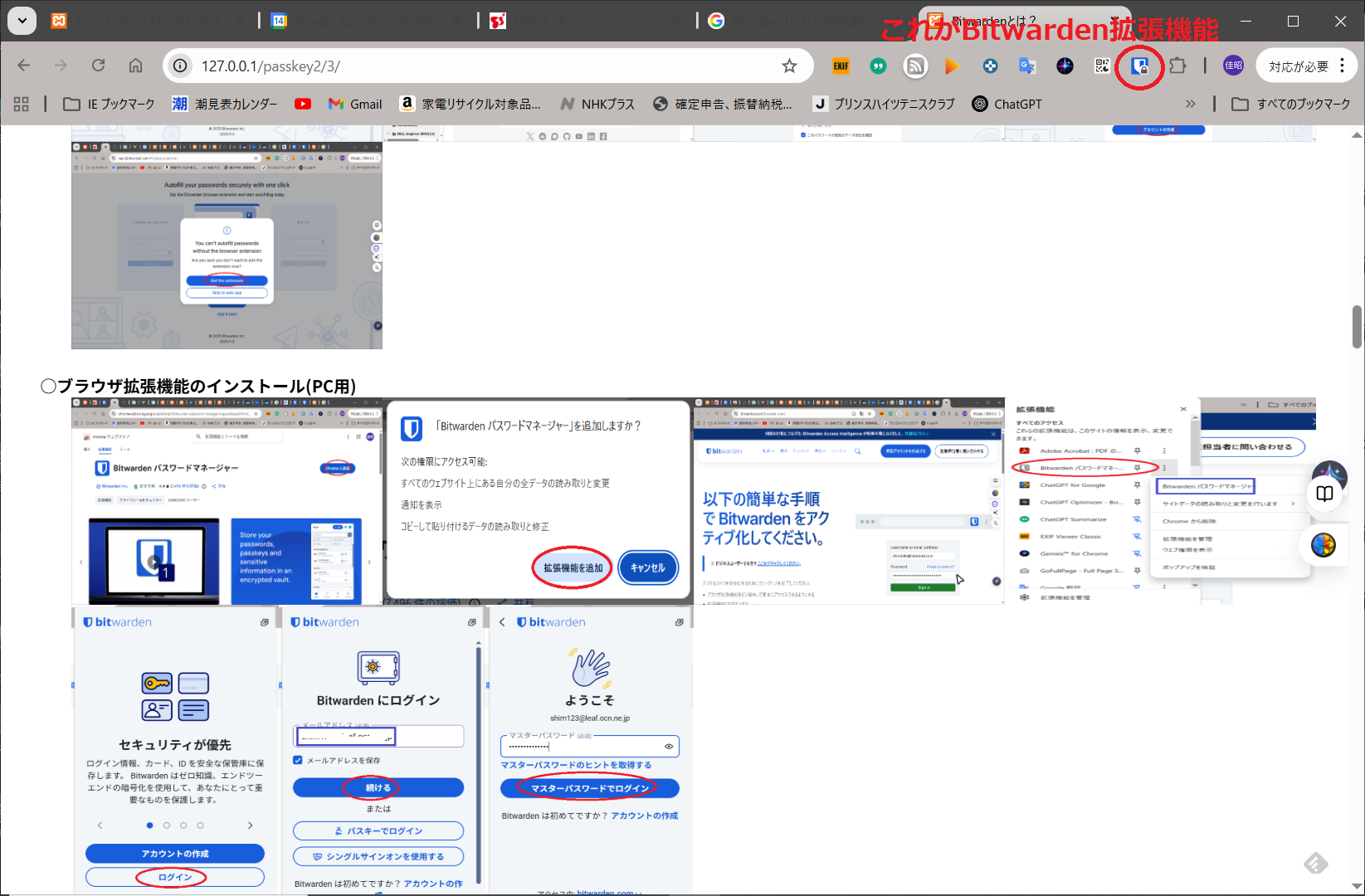This screenshot has height=896, width=1365.
Task: Show hidden bookmarks with the overflow chevron
Action: (x=1190, y=104)
